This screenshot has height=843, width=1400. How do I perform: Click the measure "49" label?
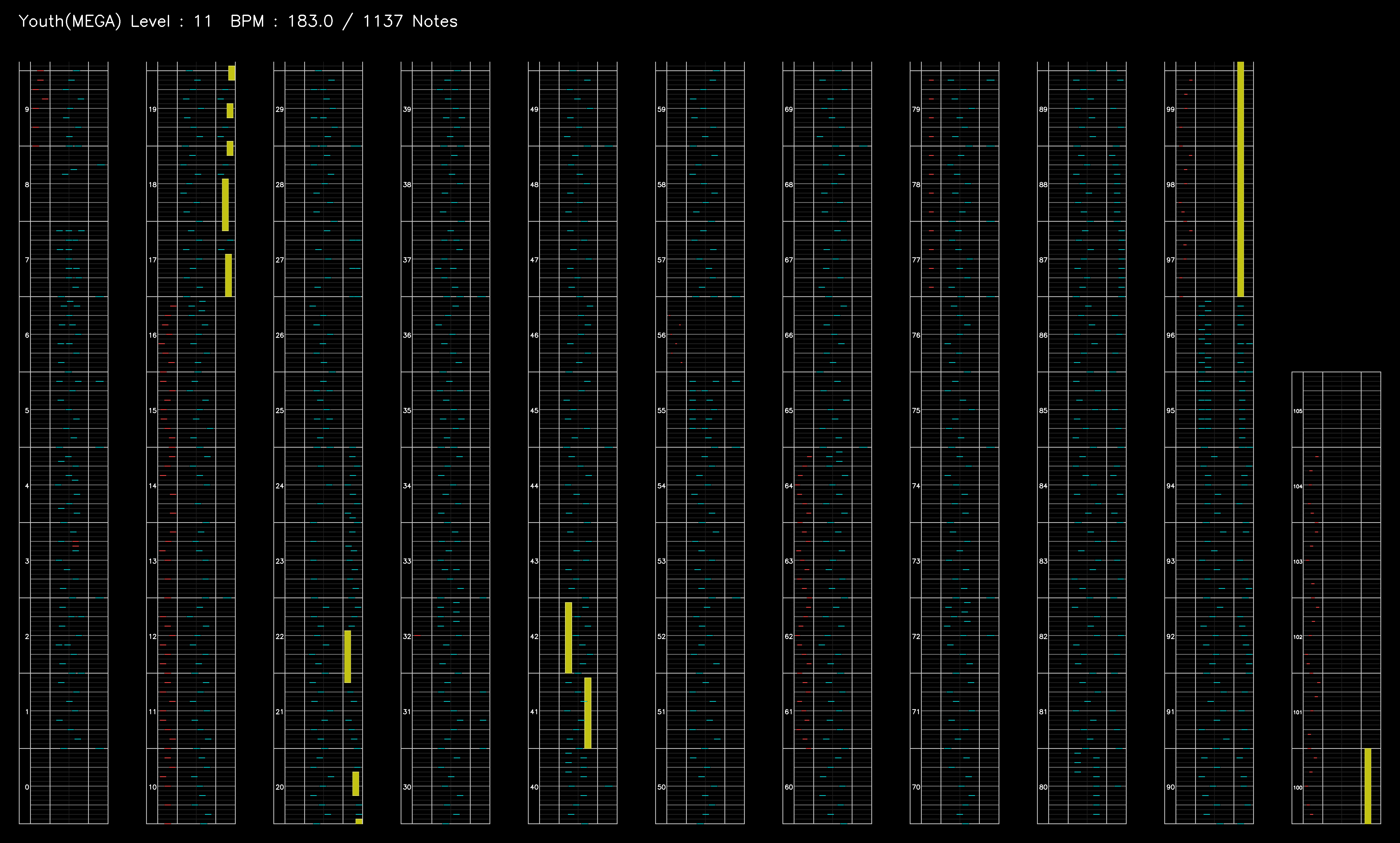pos(534,109)
